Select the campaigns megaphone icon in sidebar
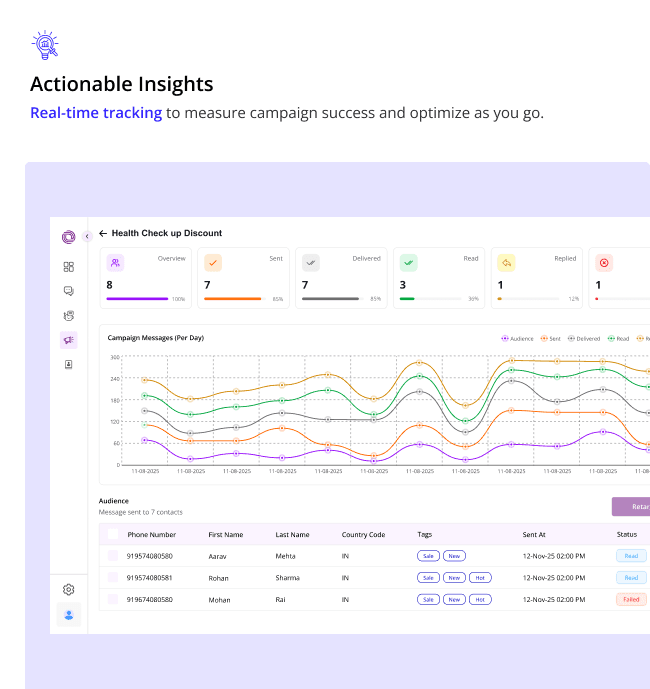Image resolution: width=650 pixels, height=689 pixels. [69, 340]
